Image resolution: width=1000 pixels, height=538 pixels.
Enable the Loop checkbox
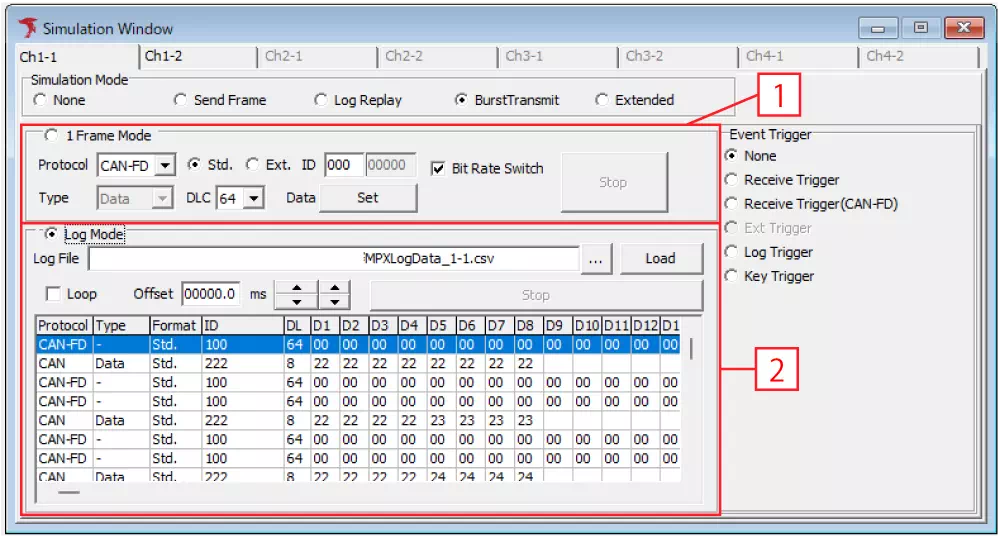54,295
